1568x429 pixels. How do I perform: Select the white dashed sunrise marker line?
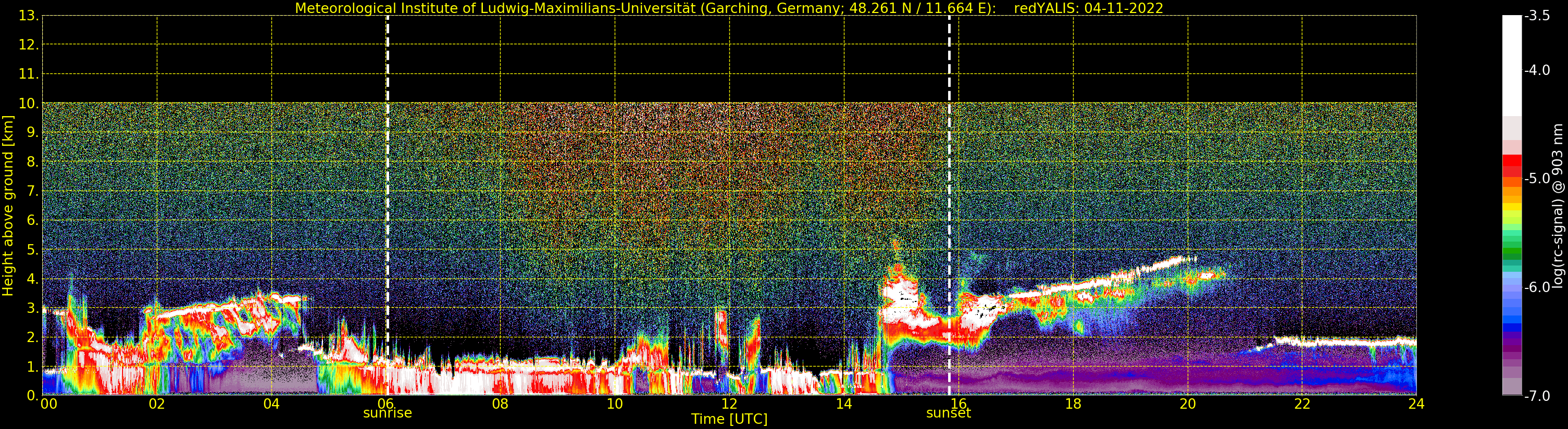pyautogui.click(x=387, y=206)
